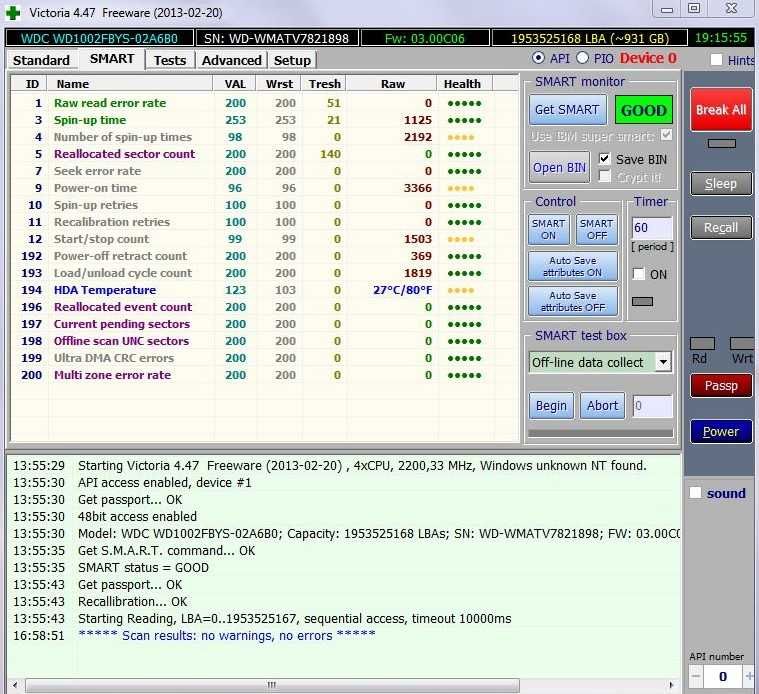The width and height of the screenshot is (759, 694).
Task: Click the Passp button
Action: [x=721, y=386]
